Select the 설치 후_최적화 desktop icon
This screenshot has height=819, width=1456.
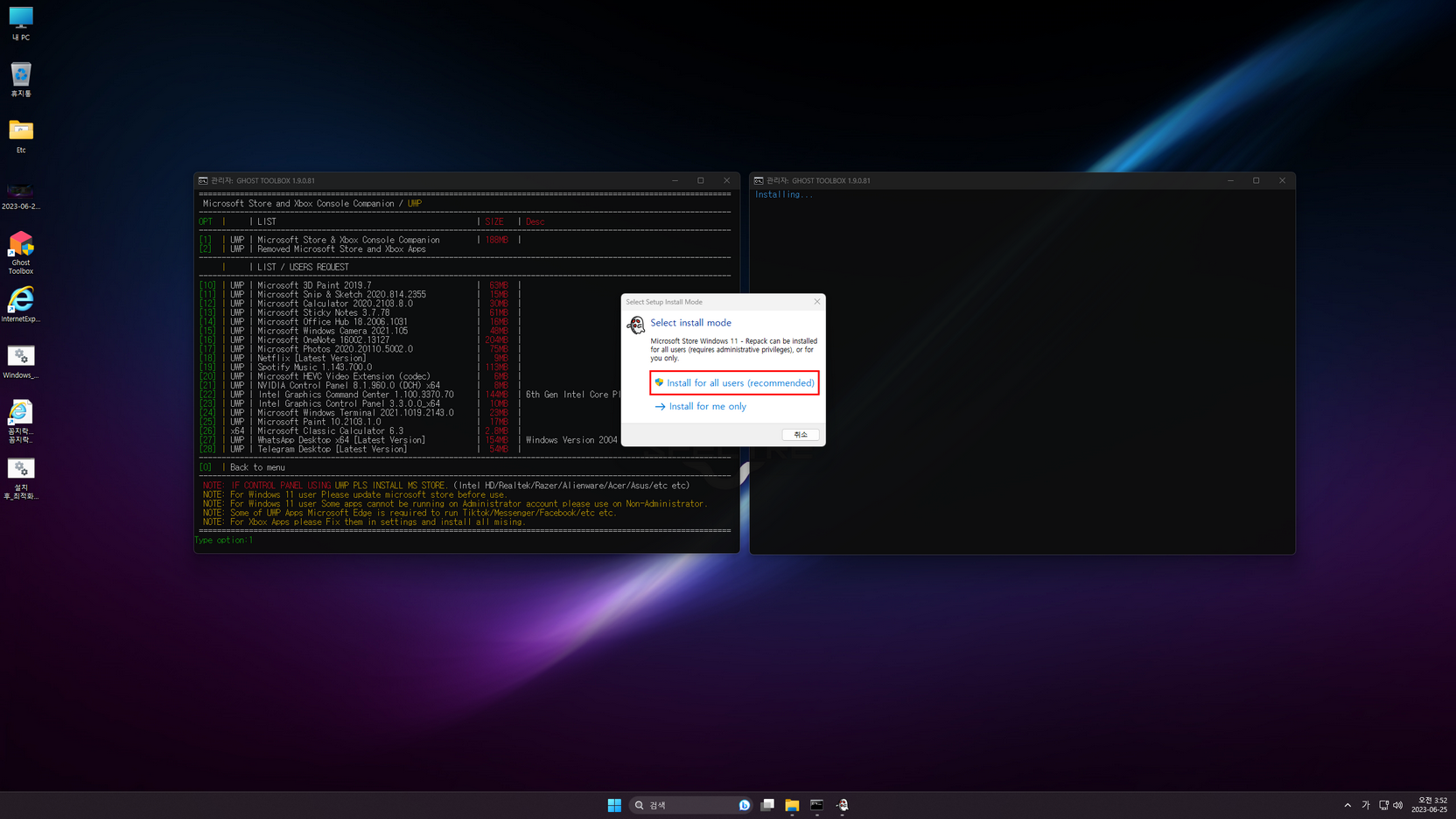point(21,479)
